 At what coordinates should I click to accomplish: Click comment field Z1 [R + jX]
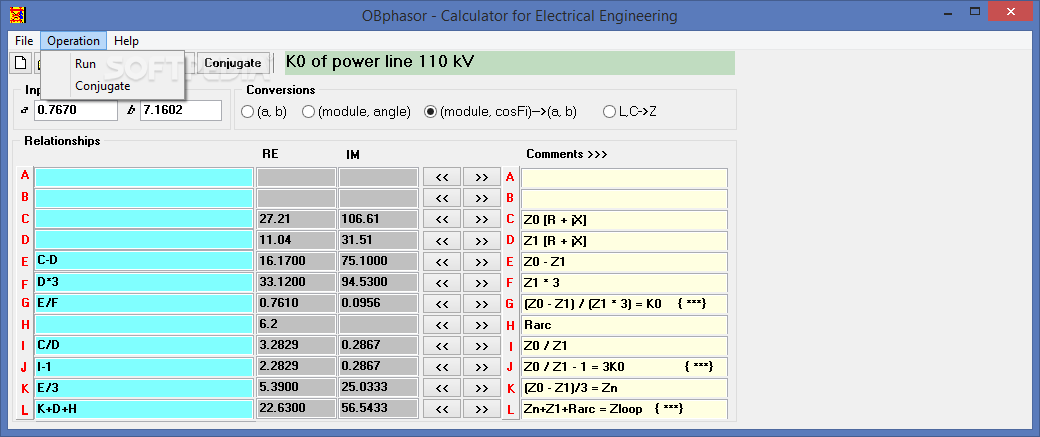[x=624, y=241]
